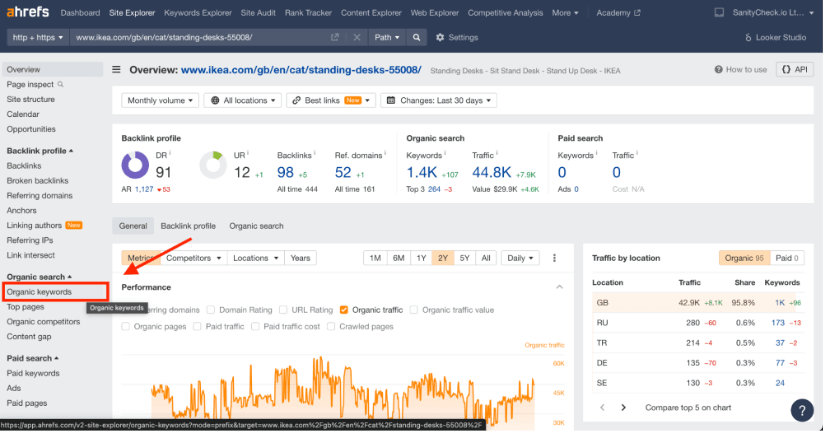Click the API button

(x=793, y=70)
